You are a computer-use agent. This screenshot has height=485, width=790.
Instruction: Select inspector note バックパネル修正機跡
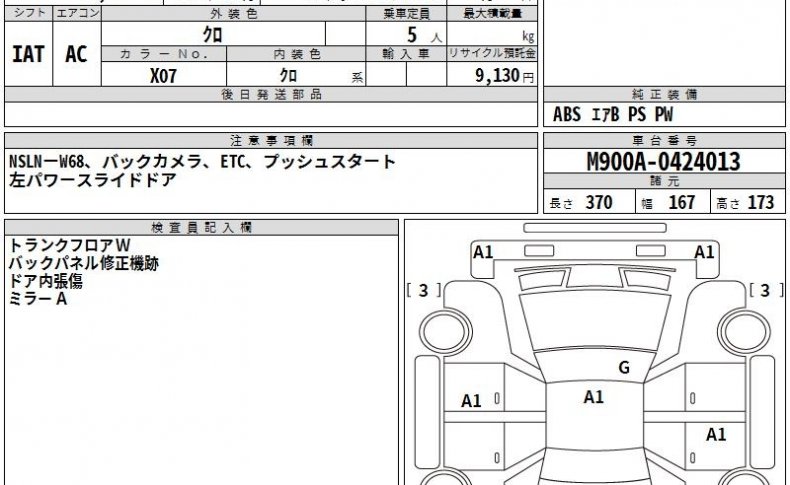[84, 263]
